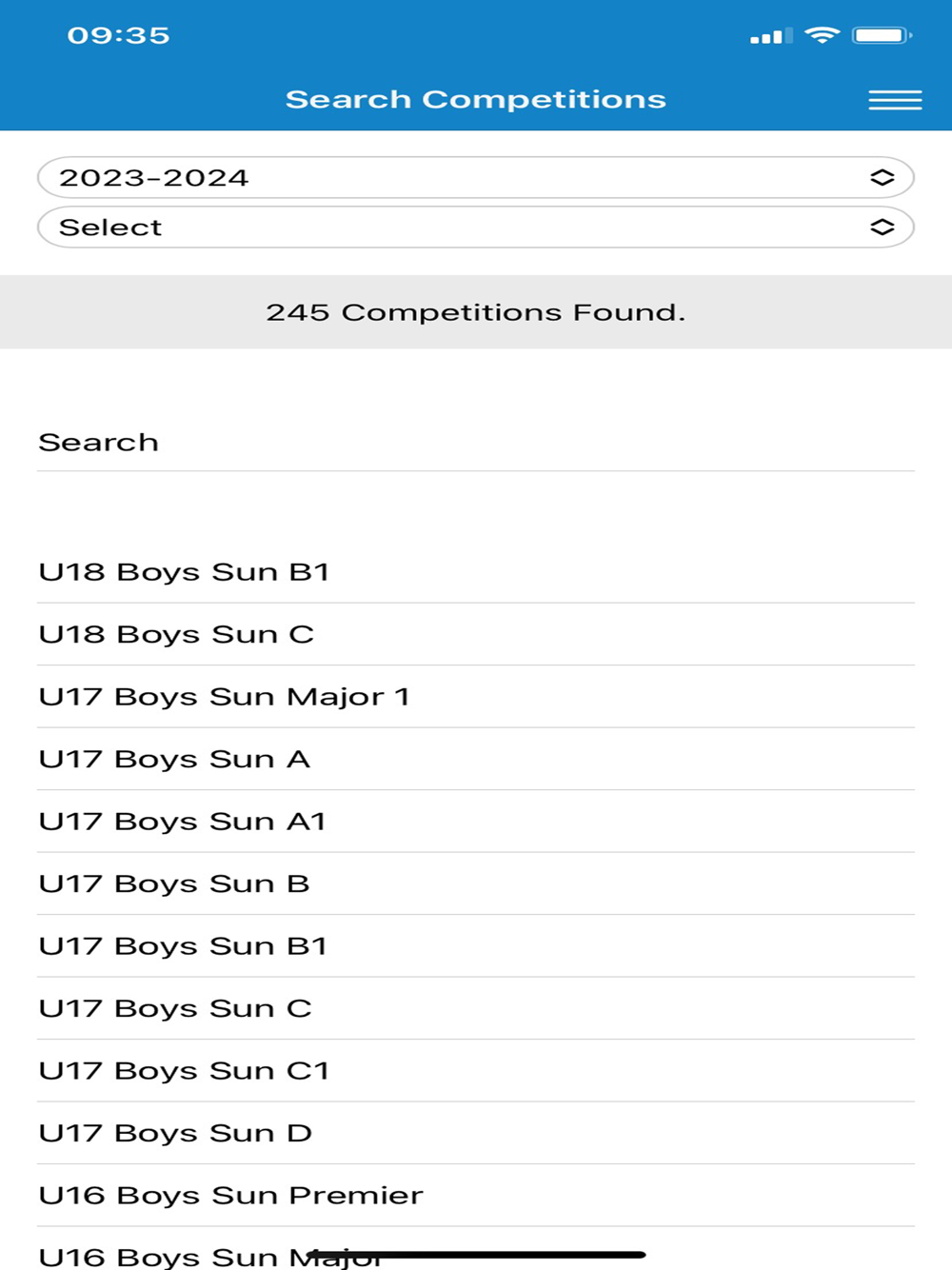The image size is (952, 1270).
Task: Tap the home indicator bar
Action: pos(476,1255)
